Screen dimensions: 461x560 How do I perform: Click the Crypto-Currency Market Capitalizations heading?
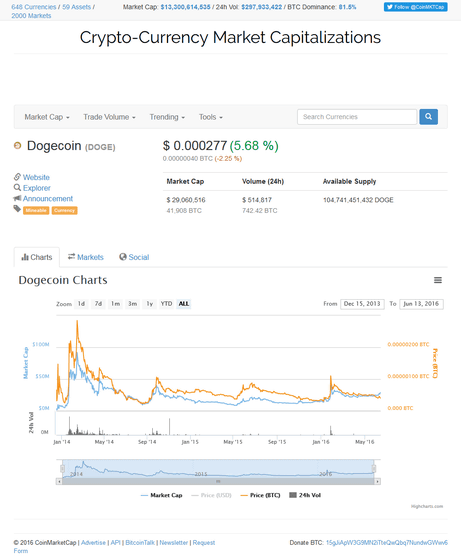click(230, 38)
